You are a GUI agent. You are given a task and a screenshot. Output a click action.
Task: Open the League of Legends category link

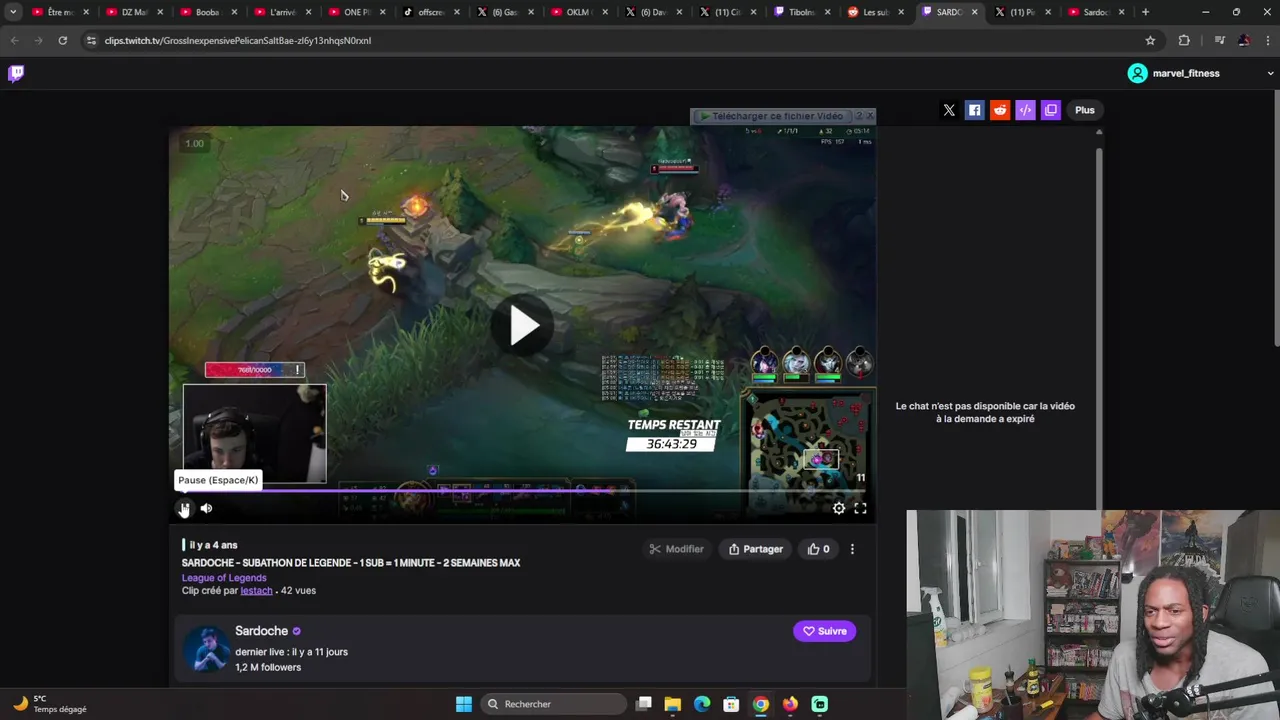224,577
